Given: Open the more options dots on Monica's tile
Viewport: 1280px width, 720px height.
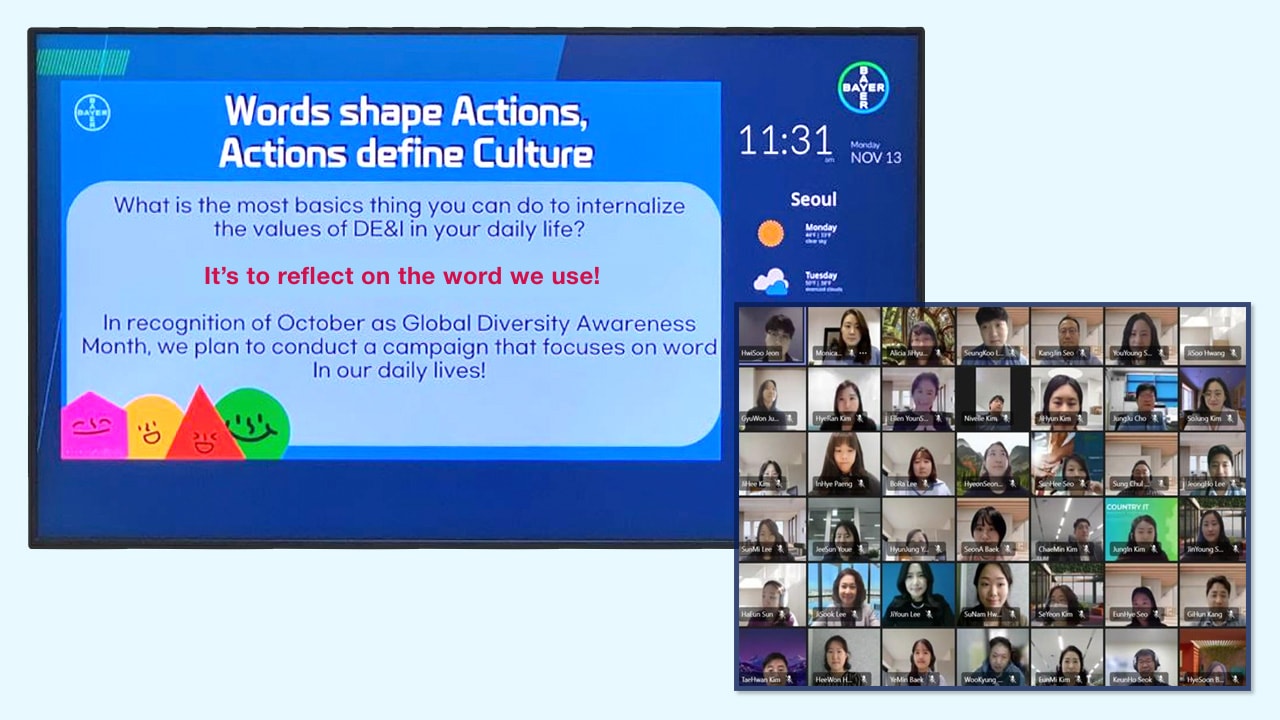Looking at the screenshot, I should click(863, 353).
